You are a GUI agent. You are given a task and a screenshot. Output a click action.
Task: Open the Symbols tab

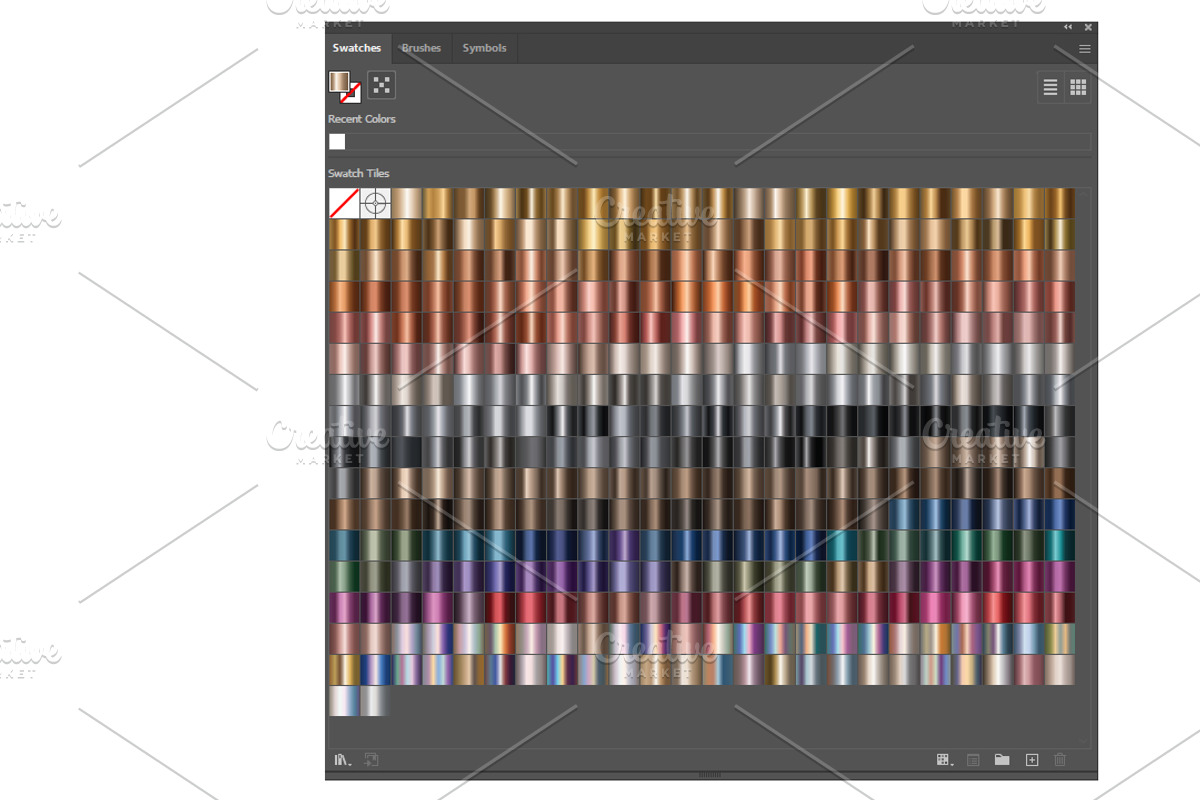click(484, 48)
